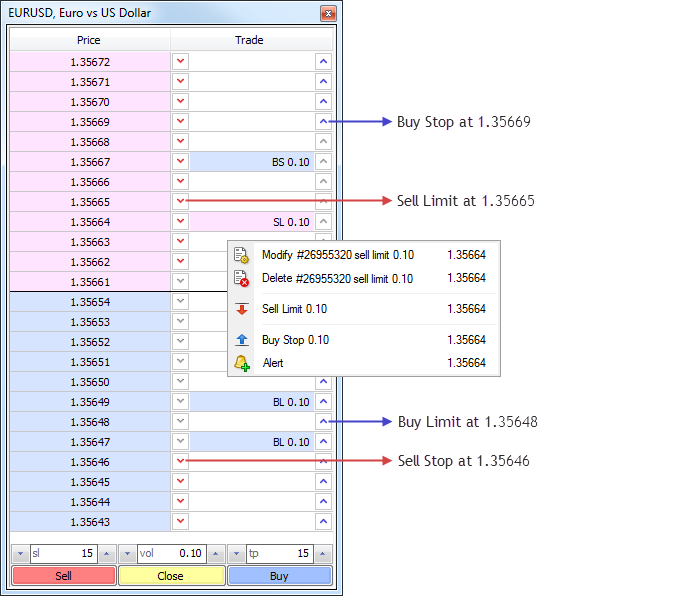674x596 pixels.
Task: Select the BS 0.10 order cell at 1.35667
Action: click(x=251, y=162)
